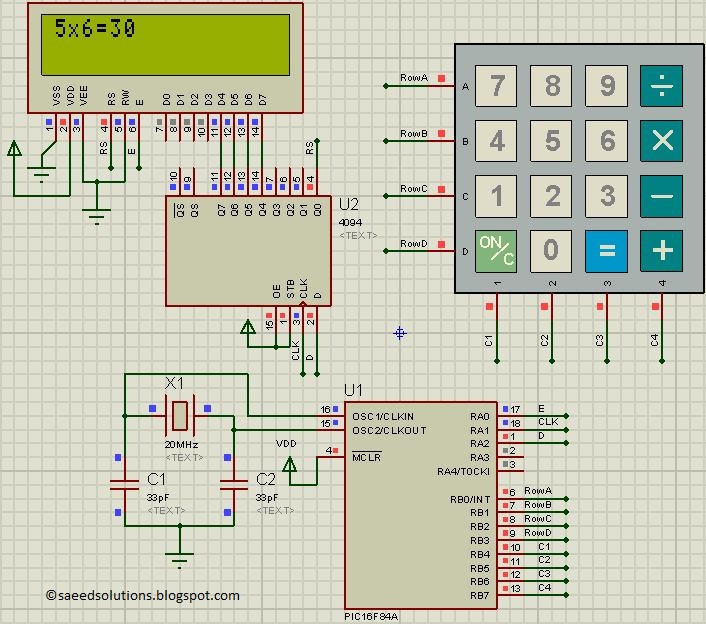Click the RowA net label at pin 6
Screen dimensions: 706x624
(538, 490)
